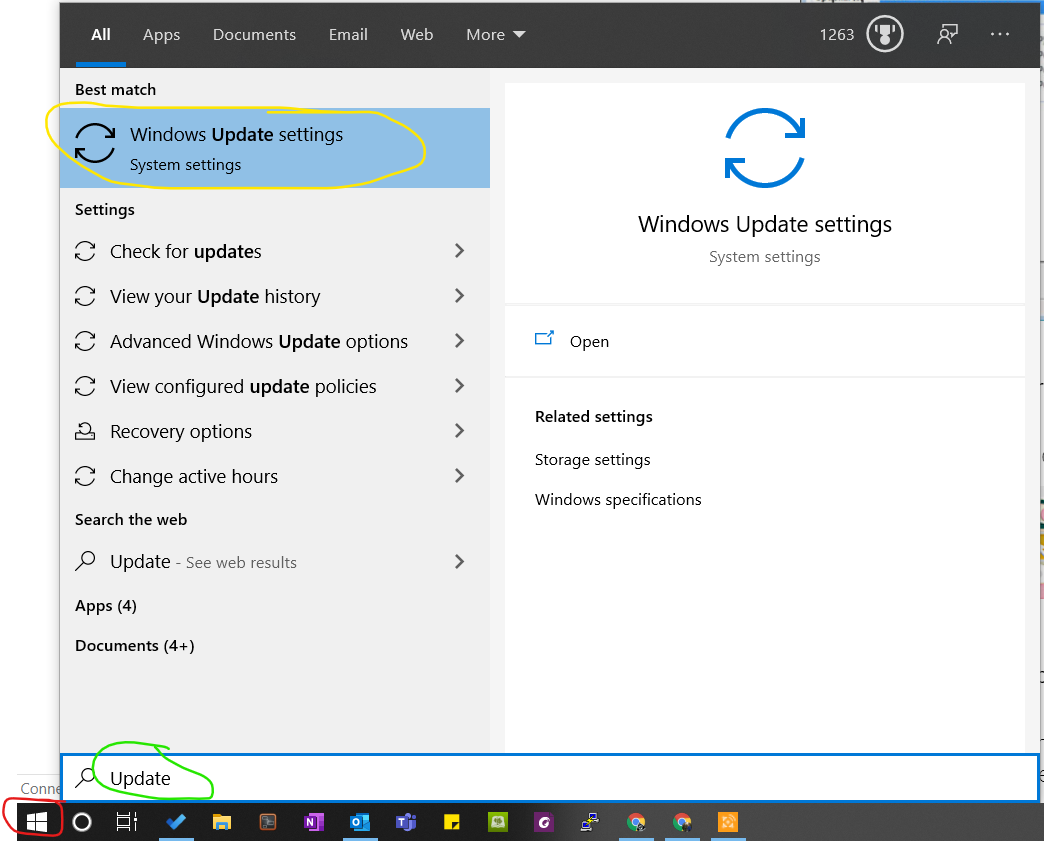
Task: Click the feedback person icon
Action: tap(947, 34)
